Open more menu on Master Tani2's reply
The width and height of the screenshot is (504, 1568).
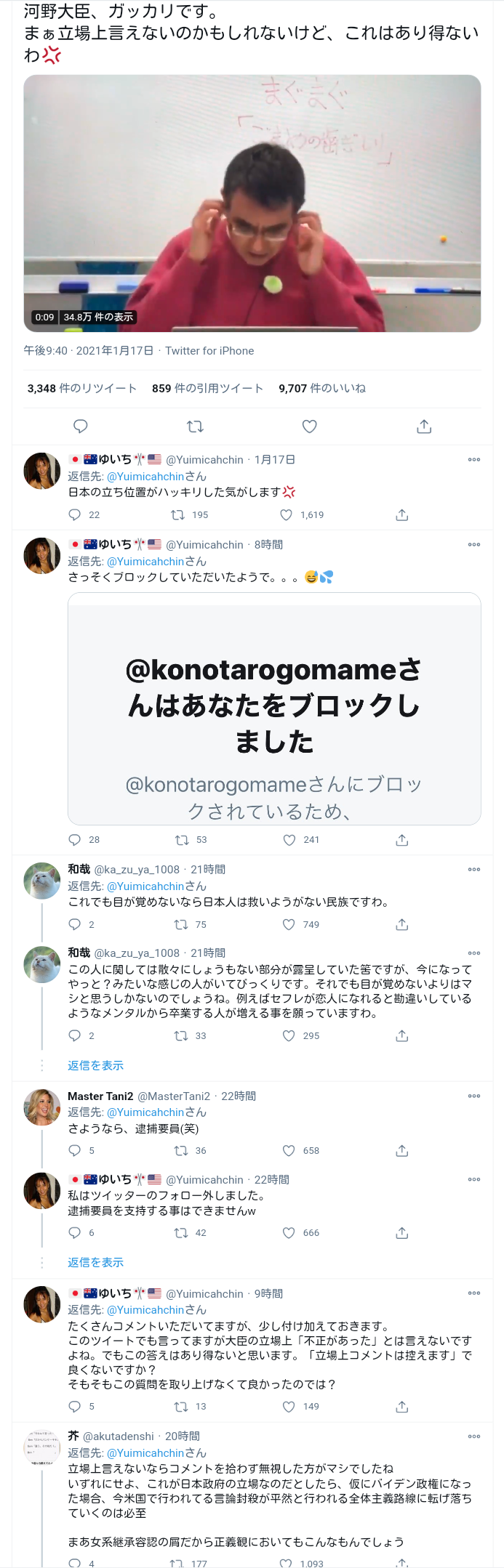point(474,1096)
